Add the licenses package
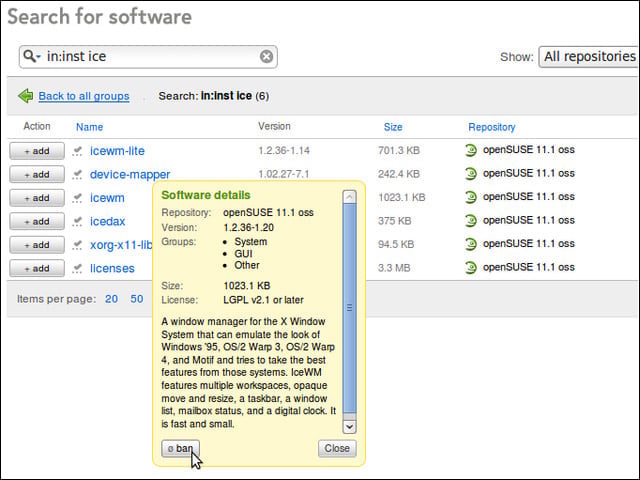Screen dimensions: 640x480 point(37,268)
